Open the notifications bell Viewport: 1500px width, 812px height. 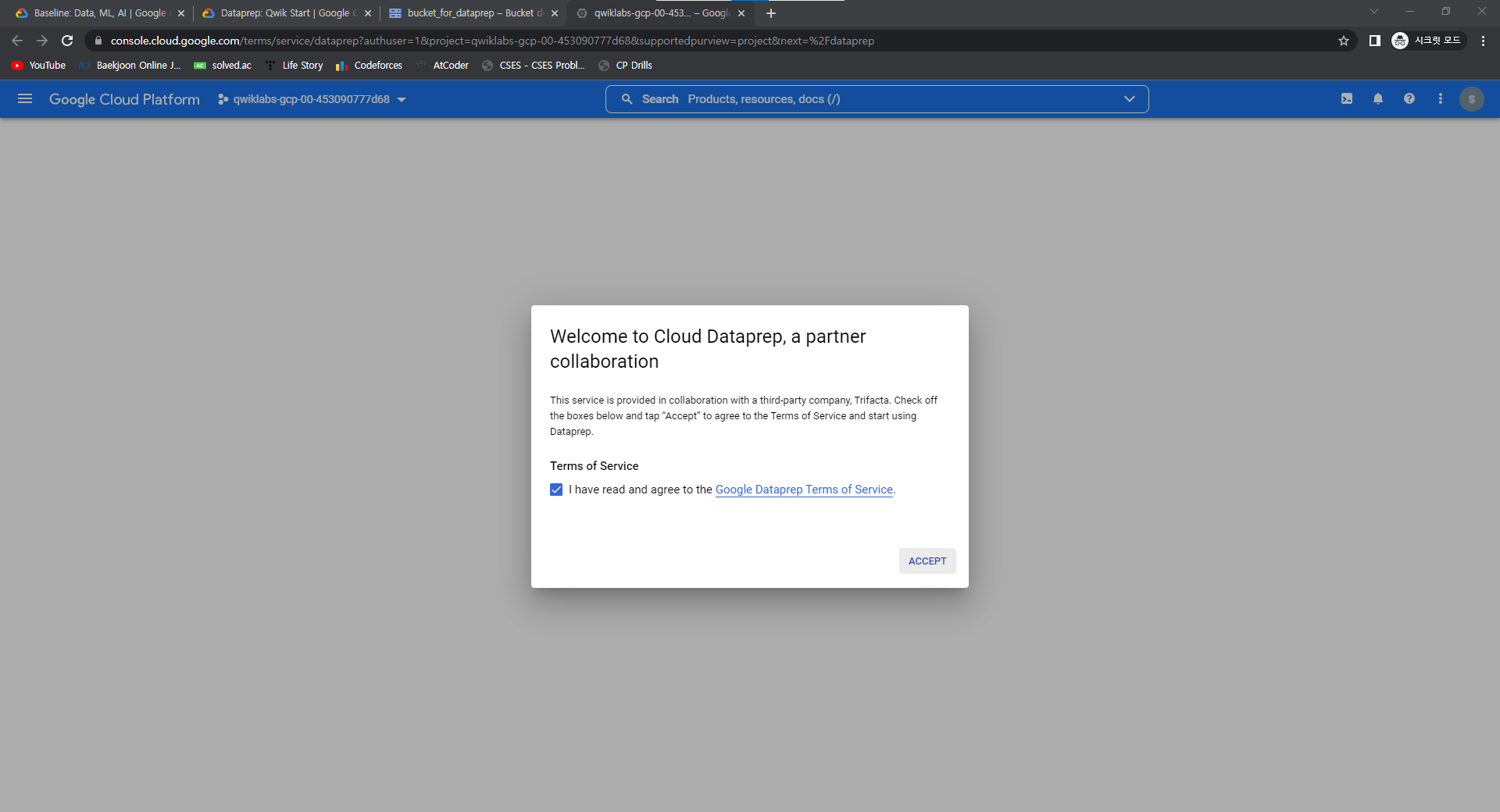[1378, 99]
